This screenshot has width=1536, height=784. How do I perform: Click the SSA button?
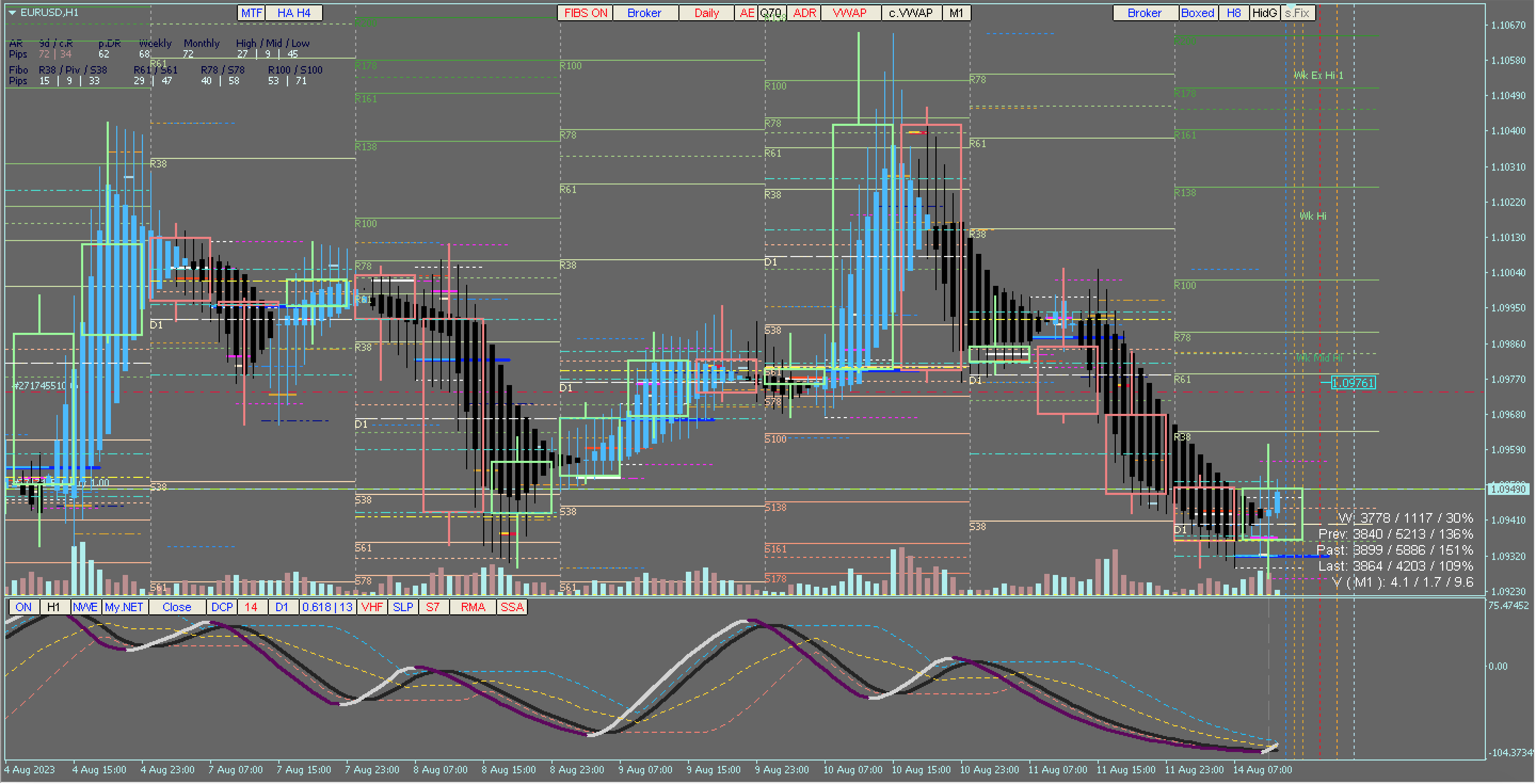click(511, 607)
